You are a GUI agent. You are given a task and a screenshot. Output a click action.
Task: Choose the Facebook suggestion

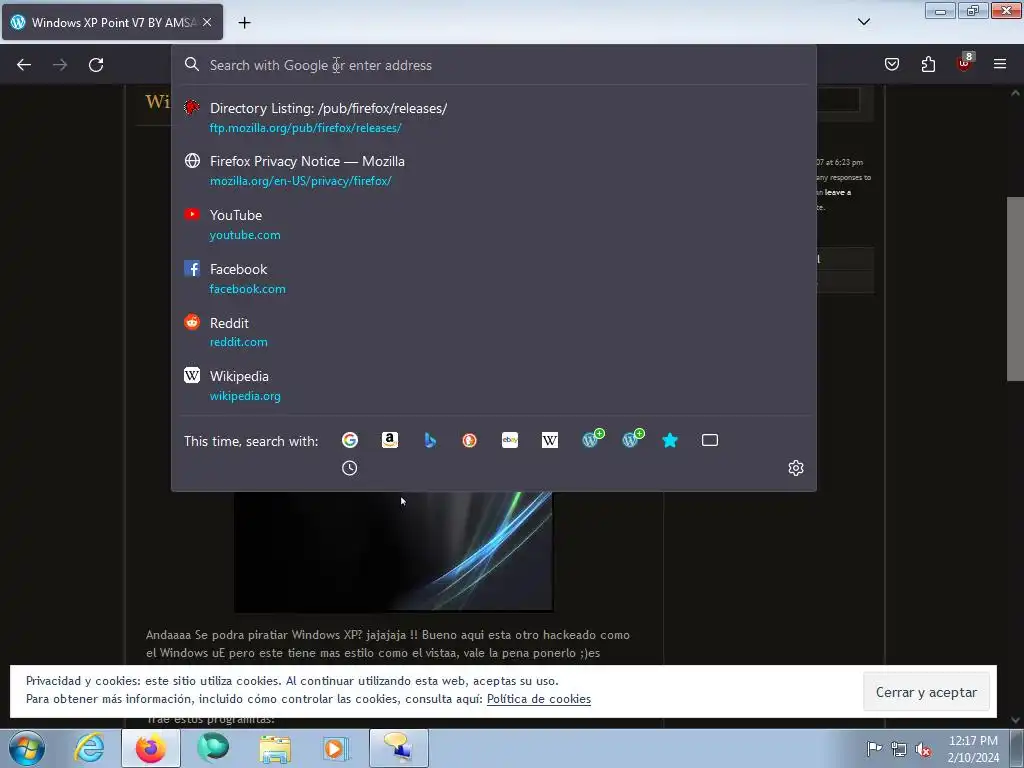coord(494,278)
